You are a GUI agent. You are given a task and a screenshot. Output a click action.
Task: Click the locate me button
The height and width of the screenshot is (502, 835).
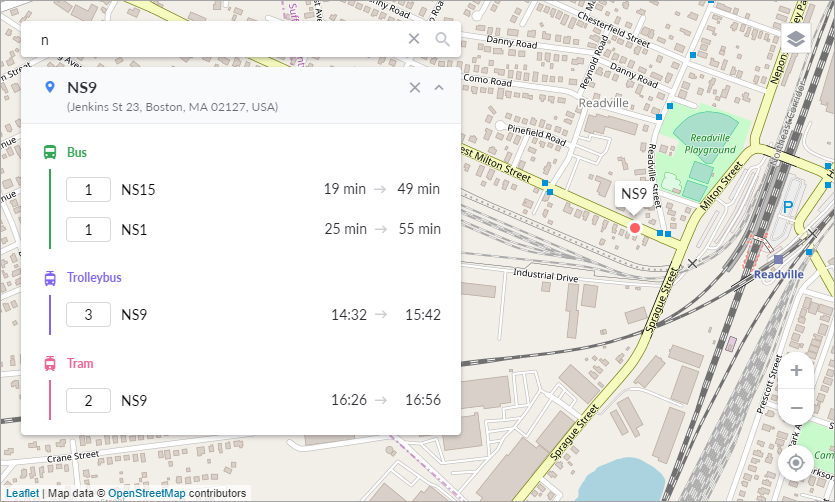(x=796, y=463)
